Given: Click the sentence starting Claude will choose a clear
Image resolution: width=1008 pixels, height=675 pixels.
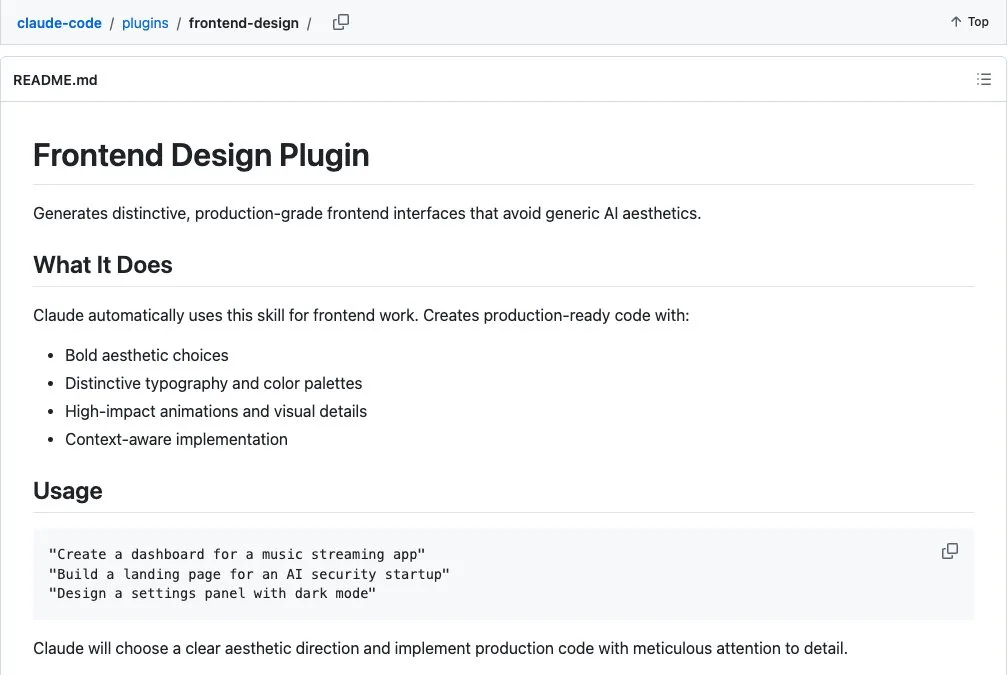Looking at the screenshot, I should (440, 649).
